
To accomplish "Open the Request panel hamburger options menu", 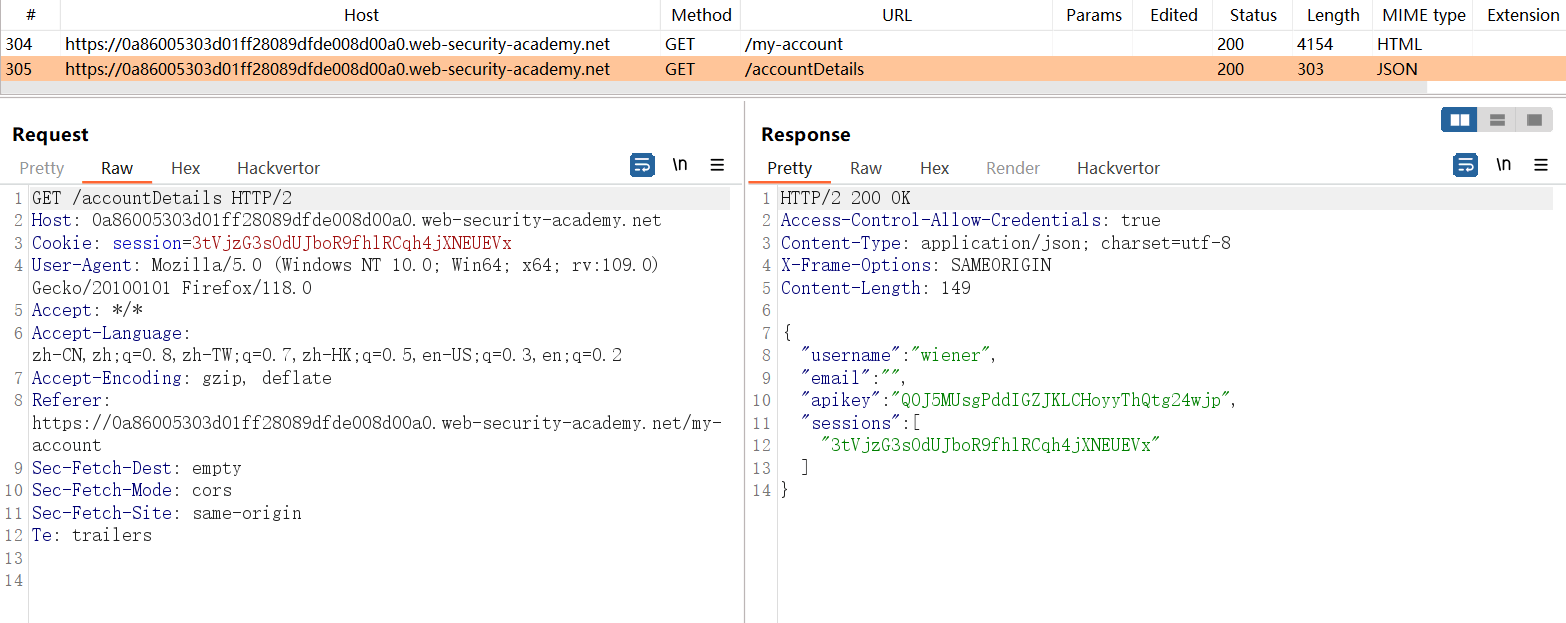I will coord(717,165).
